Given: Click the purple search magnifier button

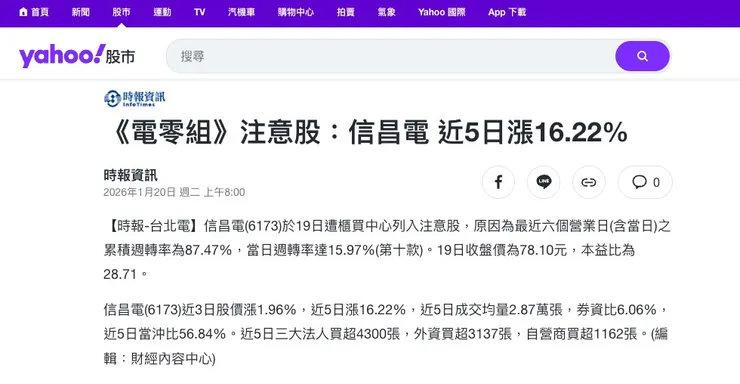Looking at the screenshot, I should coord(642,56).
